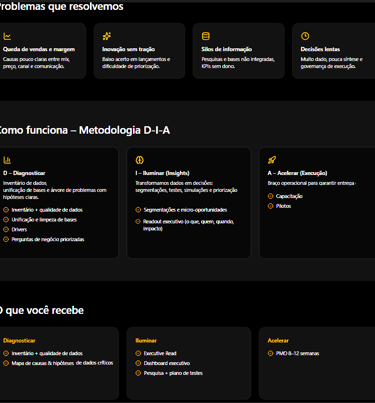Click the clock icon above Decisões lentas
The width and height of the screenshot is (375, 403).
click(305, 36)
